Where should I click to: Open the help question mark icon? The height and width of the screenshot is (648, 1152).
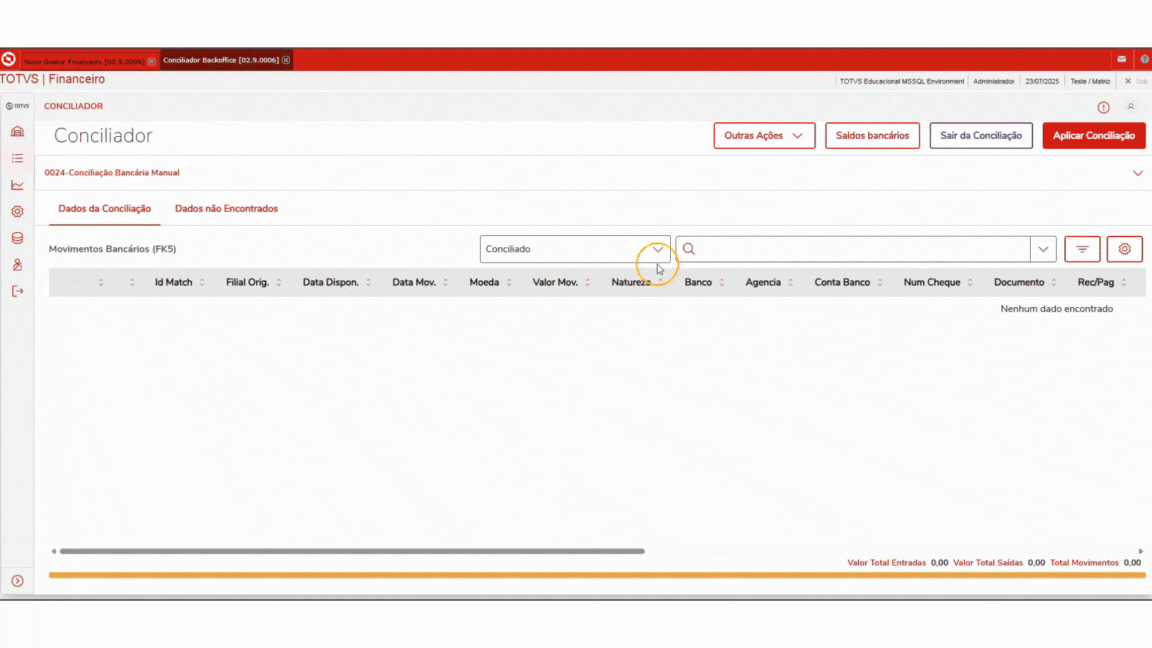(1145, 60)
